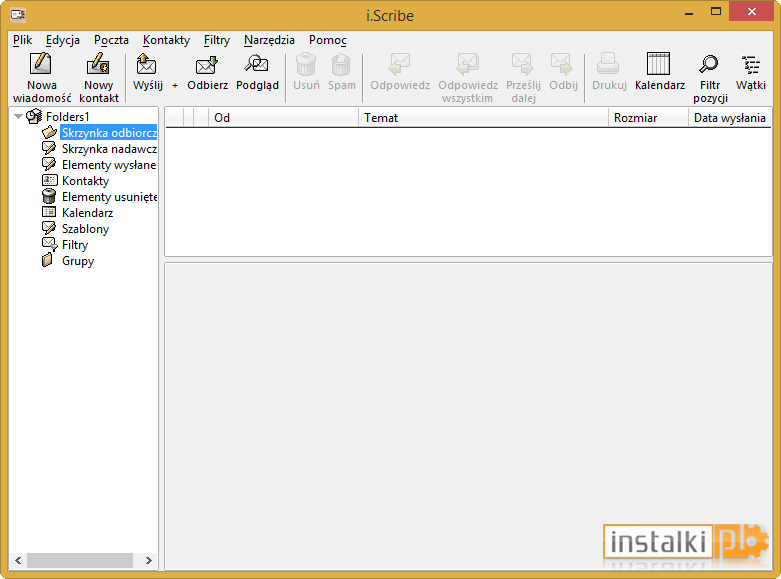This screenshot has height=579, width=781.
Task: Send mail using the Wyślij icon
Action: point(147,72)
